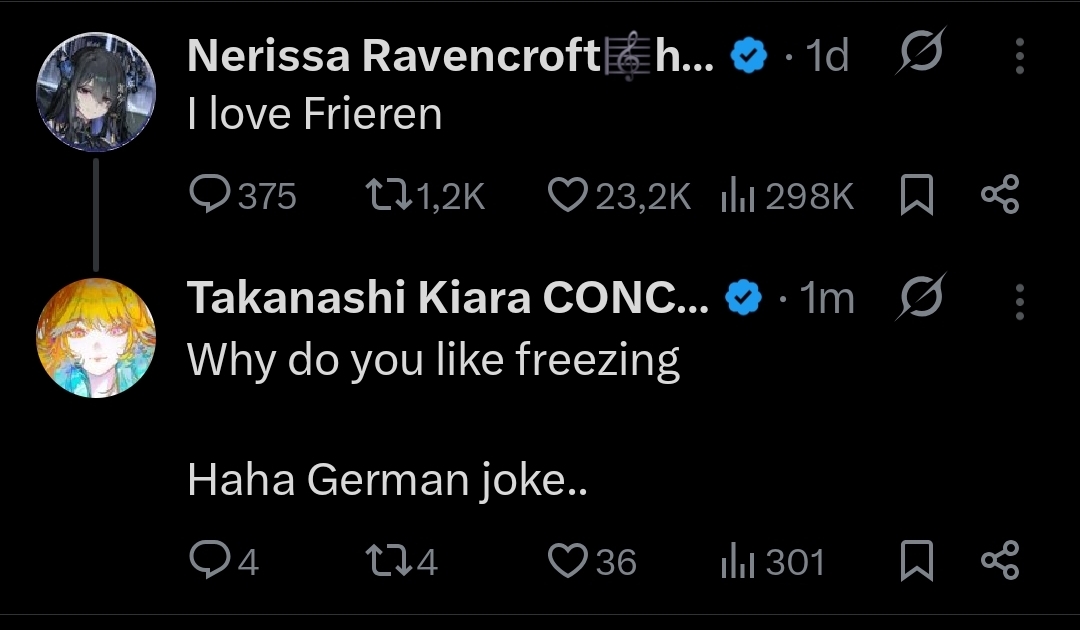
Task: View analytics for Nerissa's tweet
Action: click(735, 196)
